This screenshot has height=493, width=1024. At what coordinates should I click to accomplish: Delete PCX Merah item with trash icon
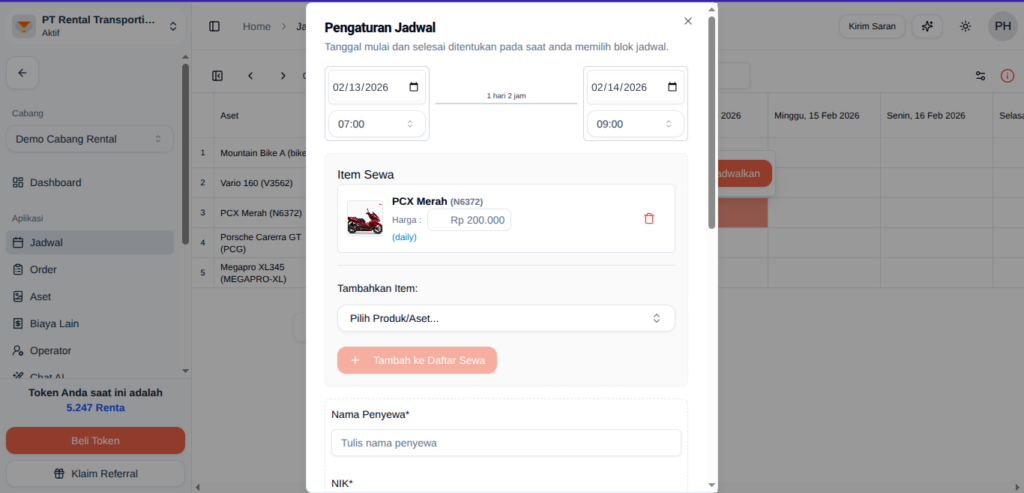point(649,218)
